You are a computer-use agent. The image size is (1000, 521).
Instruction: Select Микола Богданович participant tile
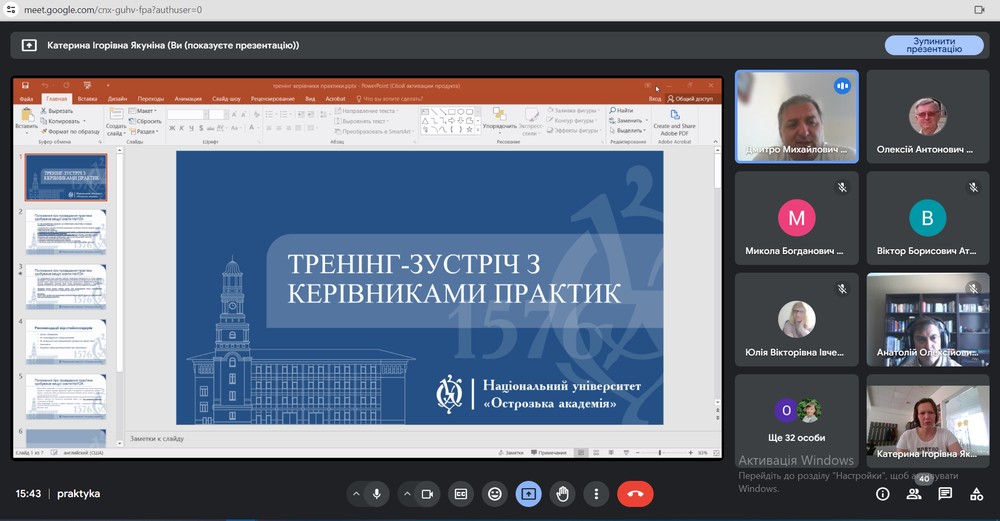tap(797, 218)
